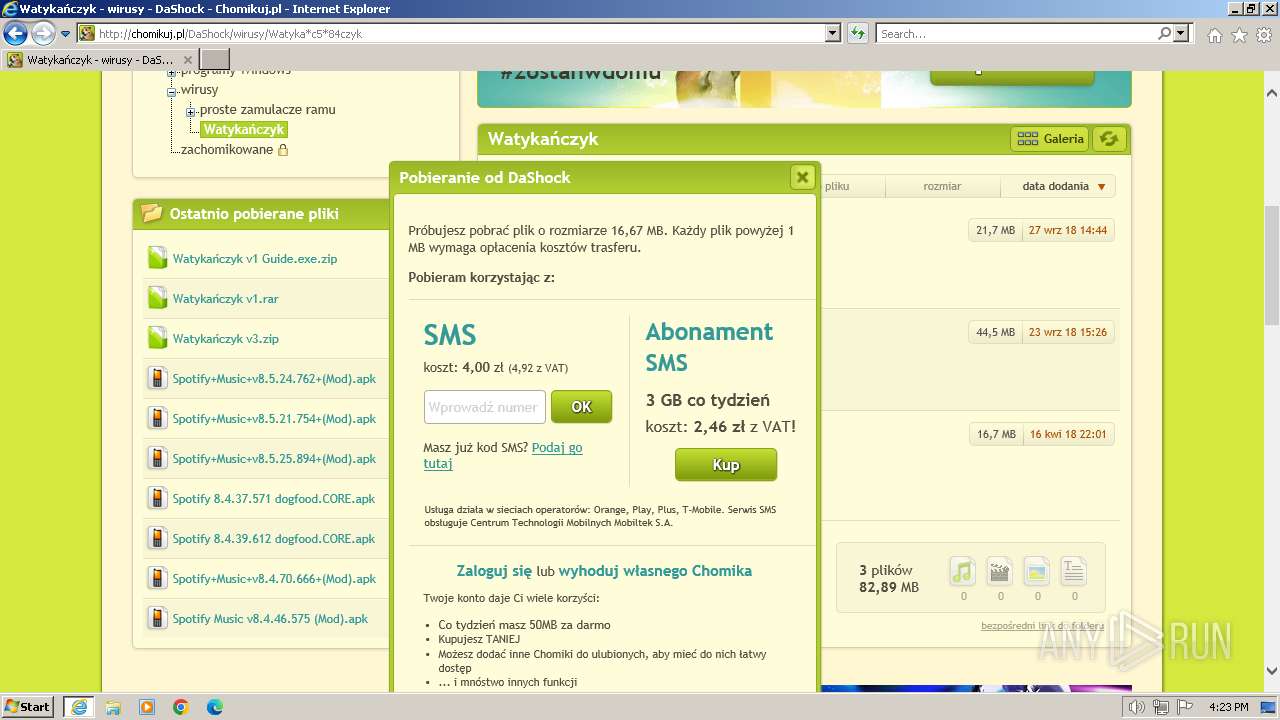The width and height of the screenshot is (1280, 720).
Task: Click the browser Search box
Action: point(1015,33)
